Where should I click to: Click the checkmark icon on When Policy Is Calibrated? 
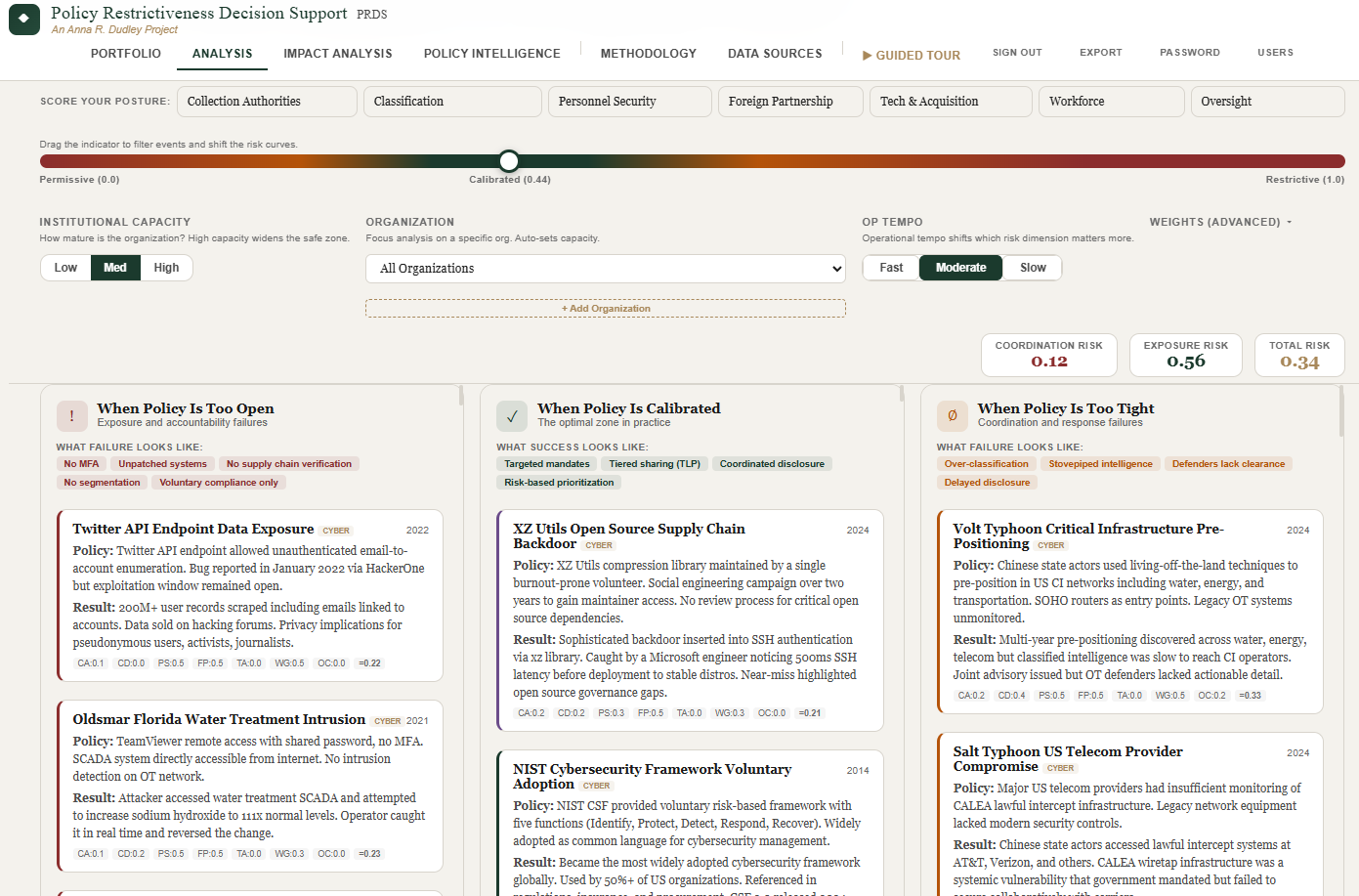(x=512, y=415)
